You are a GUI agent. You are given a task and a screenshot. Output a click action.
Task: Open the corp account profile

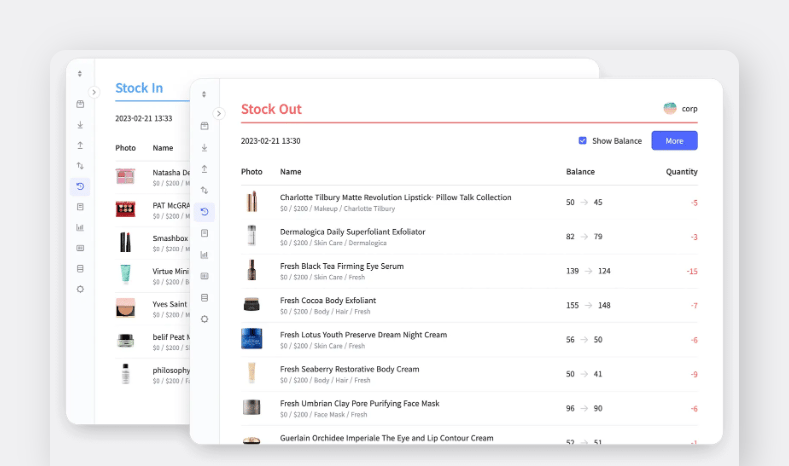(680, 109)
